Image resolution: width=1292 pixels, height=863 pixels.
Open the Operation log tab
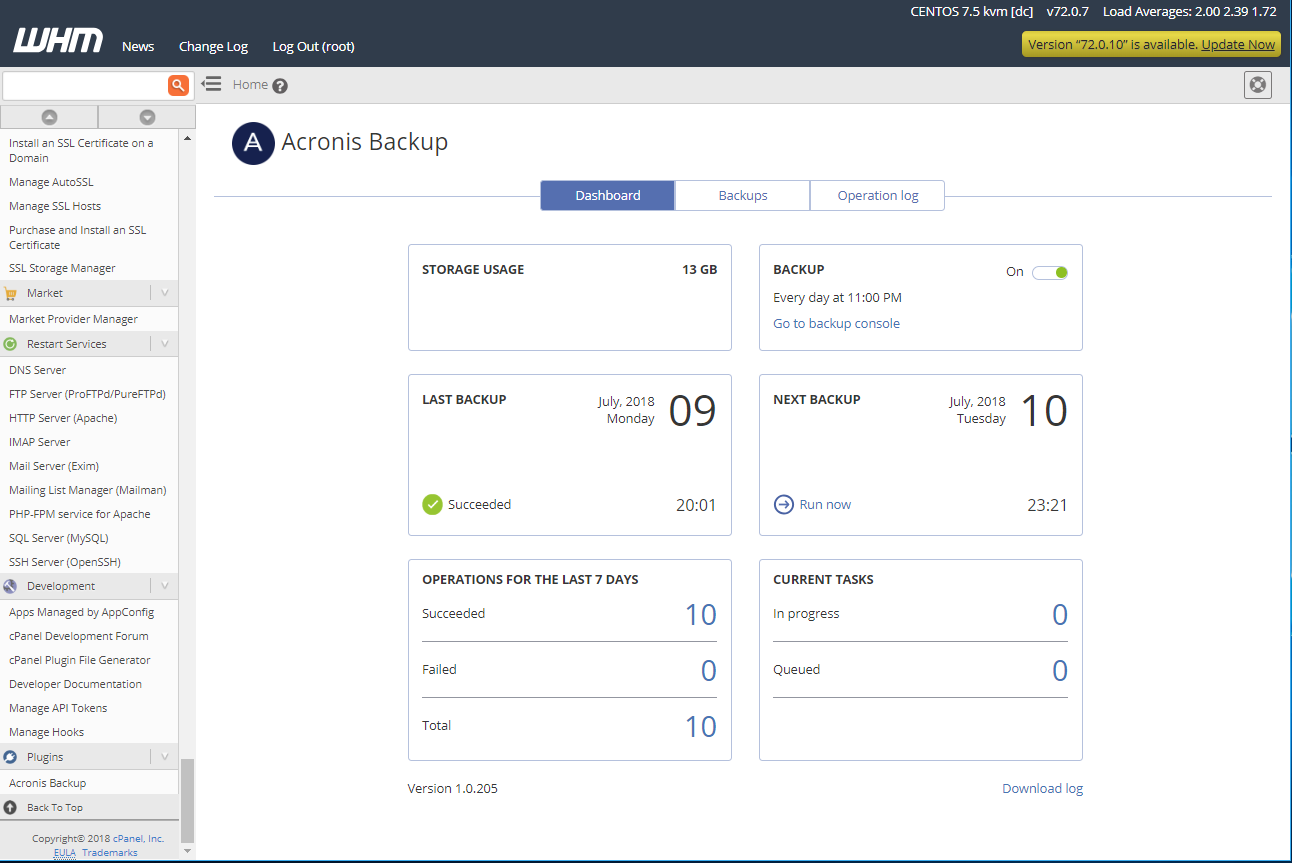(878, 195)
